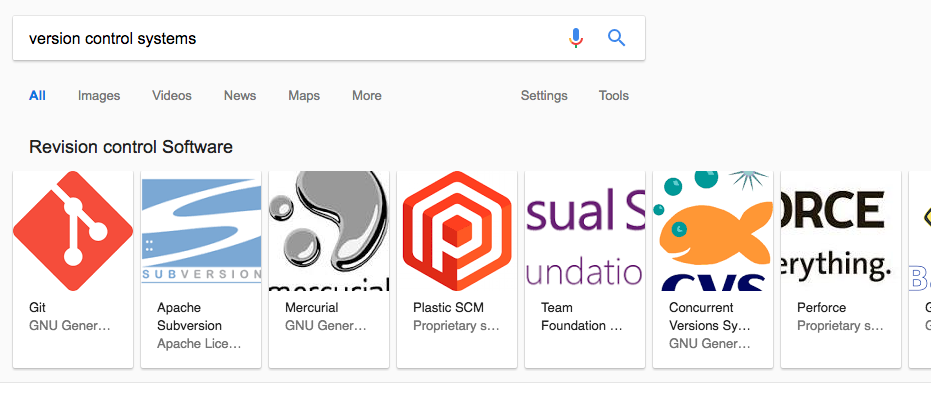Click the blue magnifying glass search icon

[617, 38]
